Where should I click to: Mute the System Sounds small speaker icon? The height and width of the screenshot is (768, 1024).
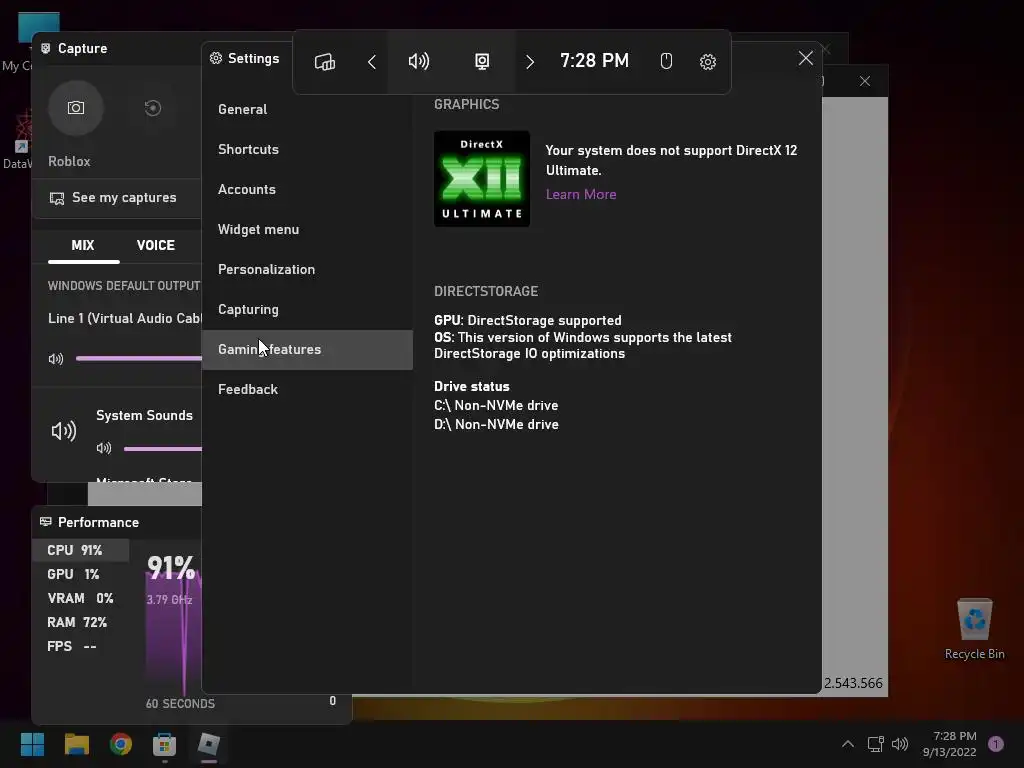[104, 448]
